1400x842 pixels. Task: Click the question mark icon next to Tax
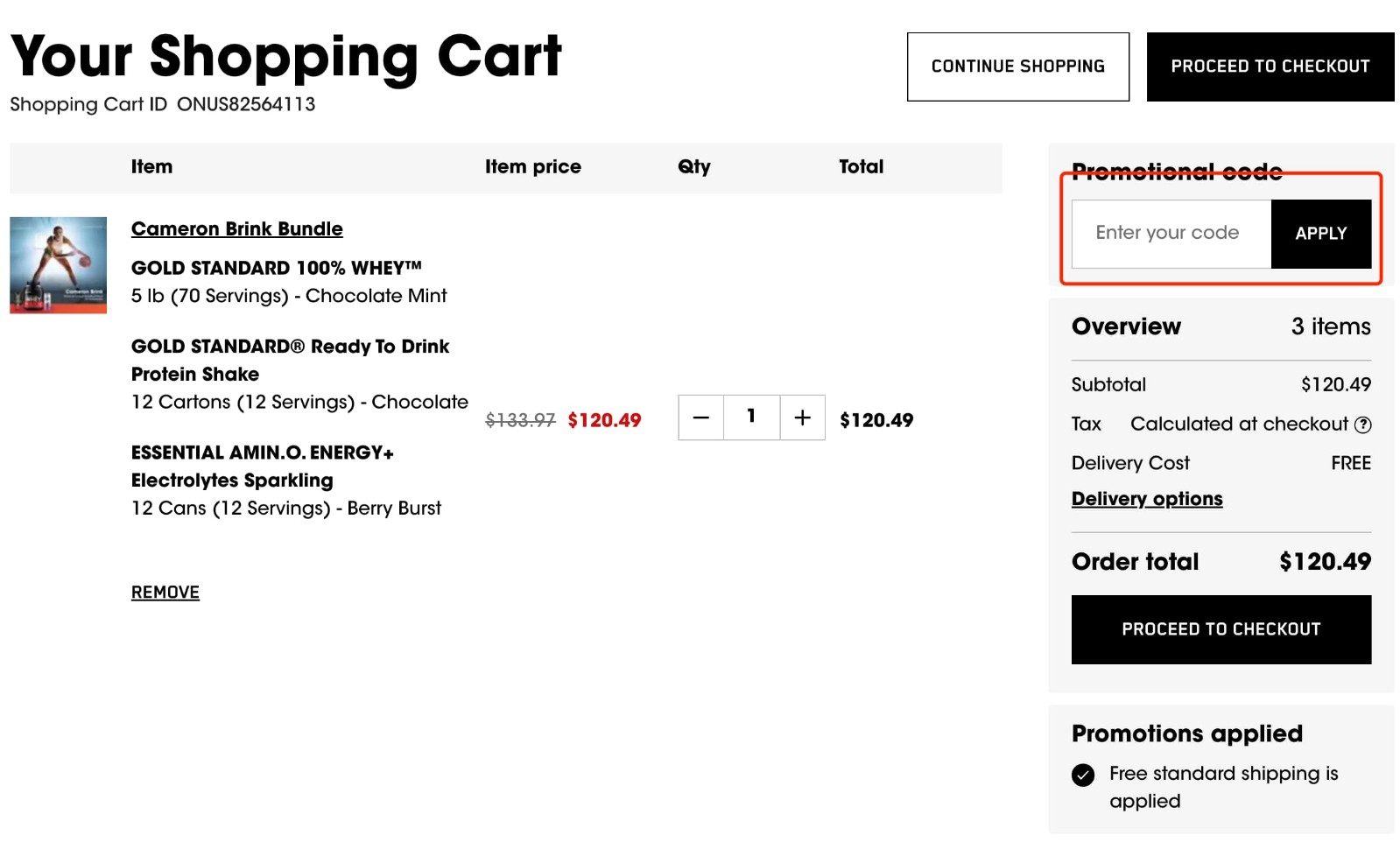coord(1363,425)
